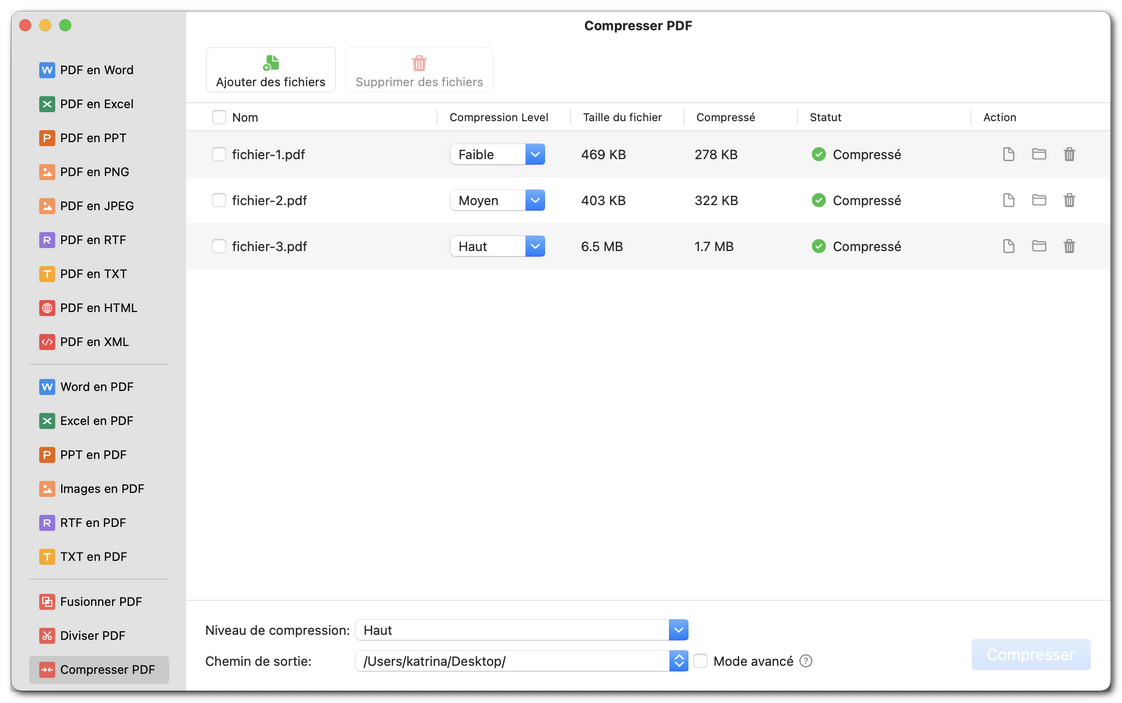Delete fichier-3.pdf with the trash icon

(1069, 246)
